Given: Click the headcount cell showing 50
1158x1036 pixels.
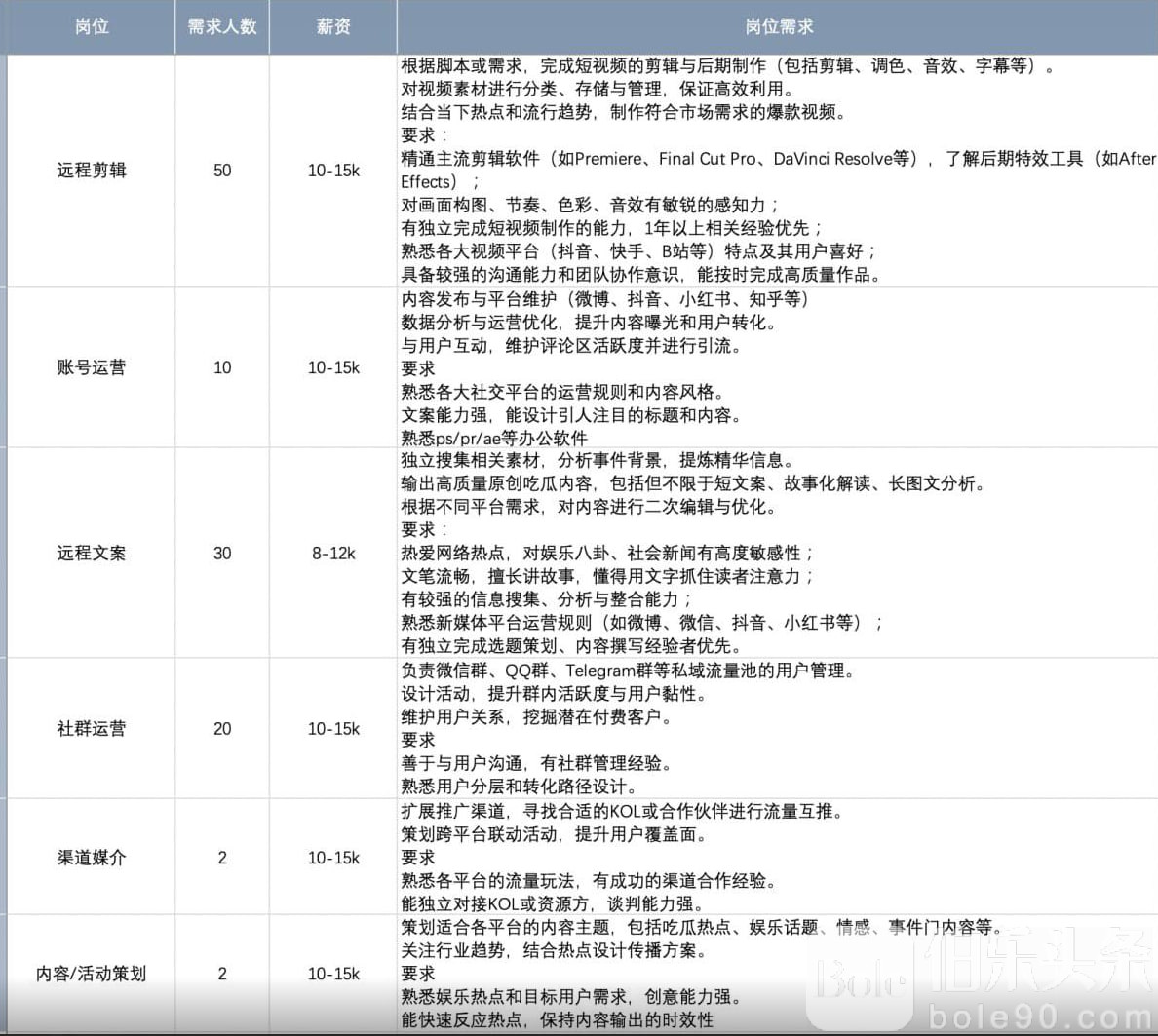Looking at the screenshot, I should (222, 171).
